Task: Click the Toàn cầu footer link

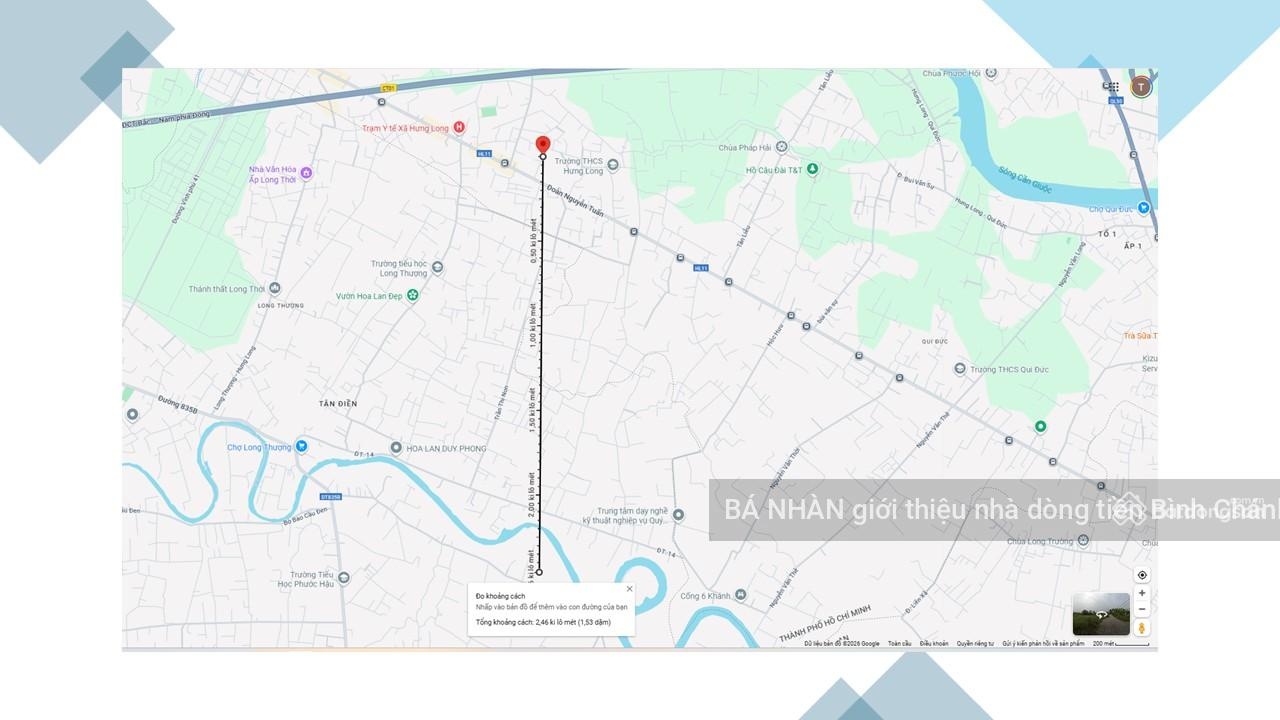Action: (x=899, y=644)
